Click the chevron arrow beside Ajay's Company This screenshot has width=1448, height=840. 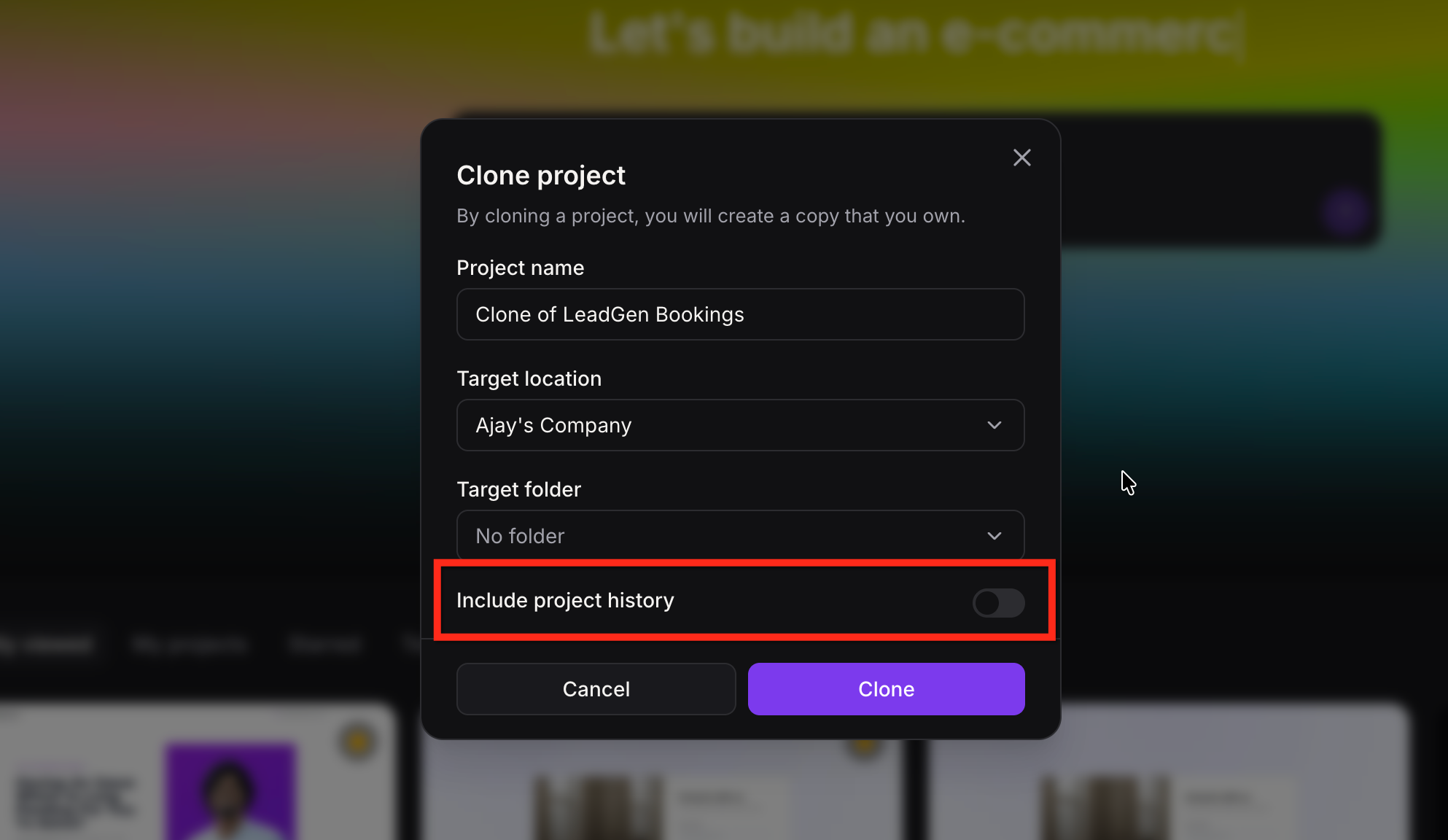994,425
